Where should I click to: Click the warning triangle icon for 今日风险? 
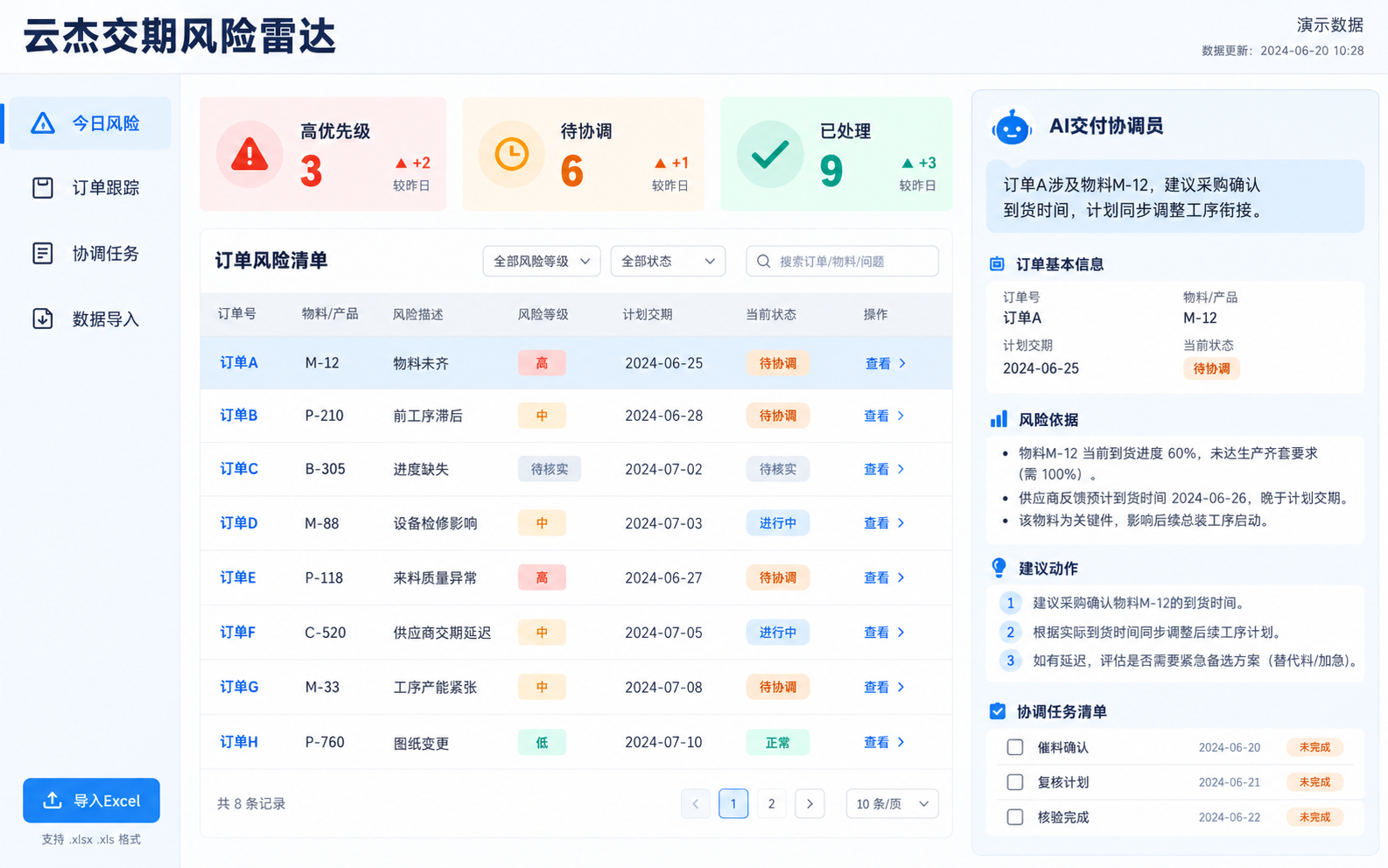coord(43,123)
